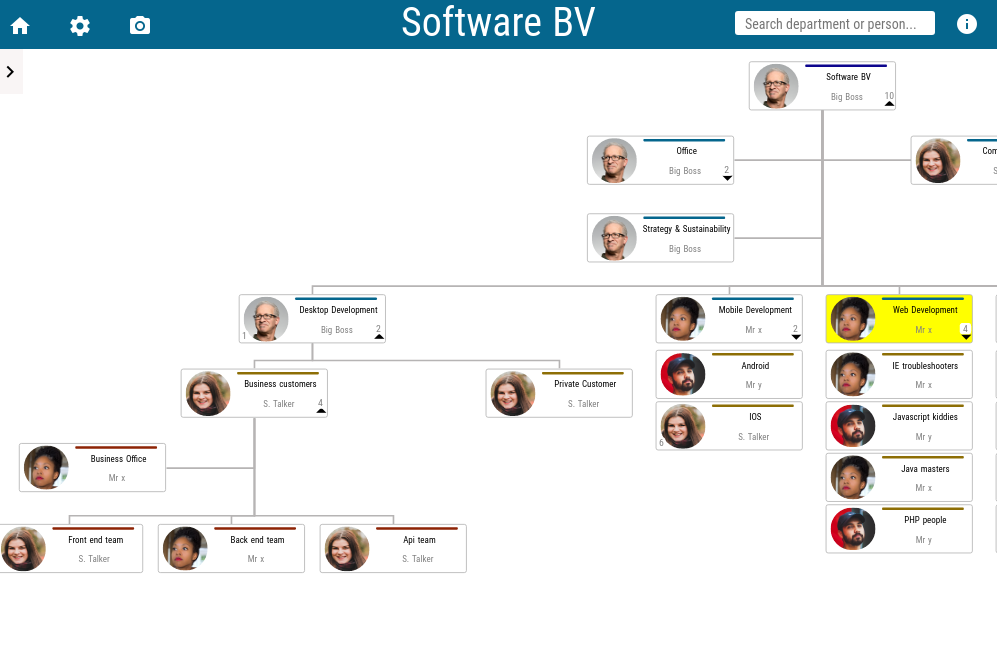
Task: Click Mr x under Business Office
Action: [117, 478]
